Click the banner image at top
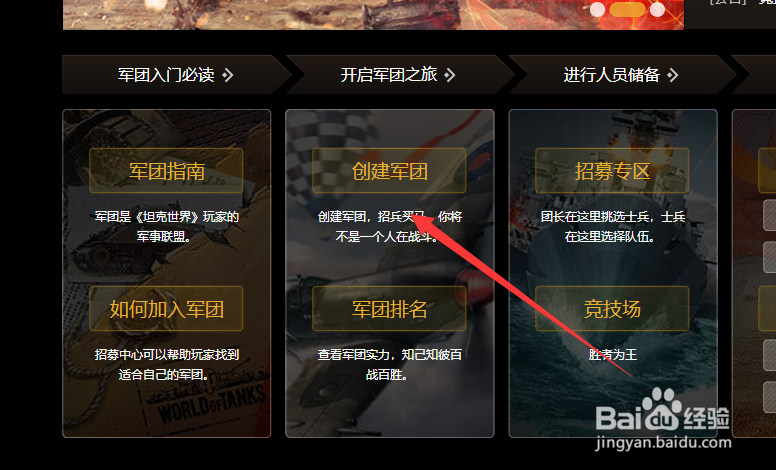 [373, 14]
